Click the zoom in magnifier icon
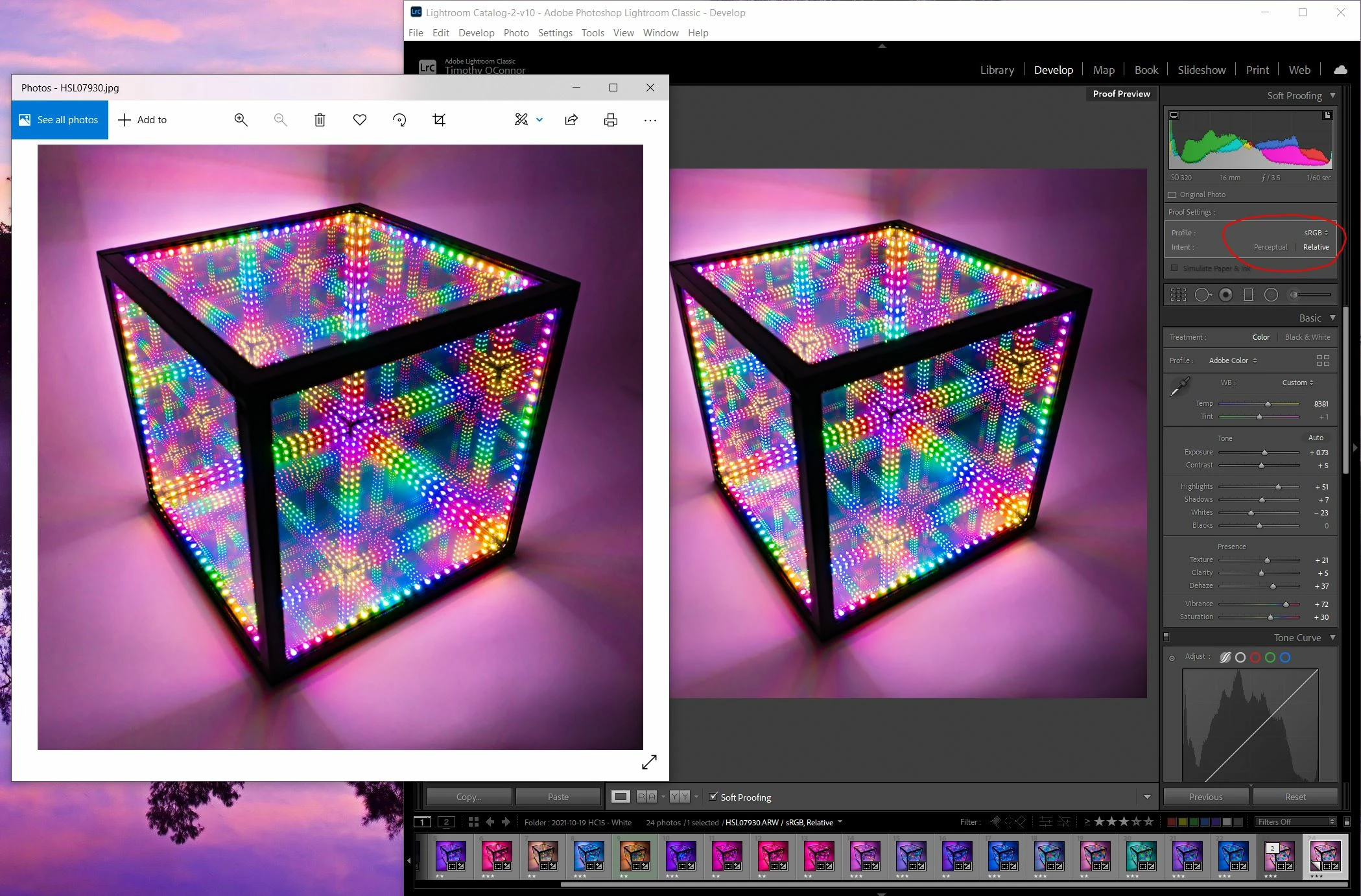The width and height of the screenshot is (1361, 896). coord(241,120)
